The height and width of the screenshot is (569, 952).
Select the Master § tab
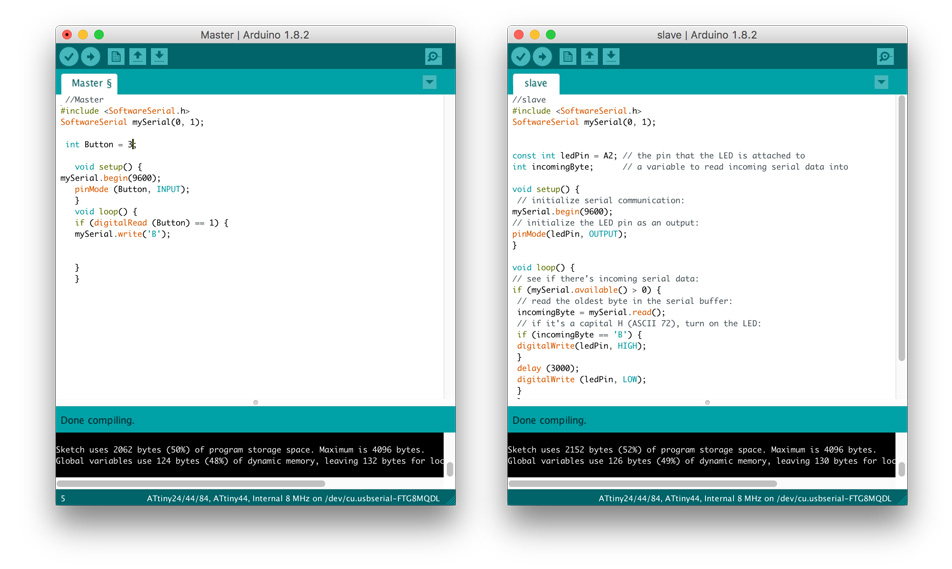(89, 83)
